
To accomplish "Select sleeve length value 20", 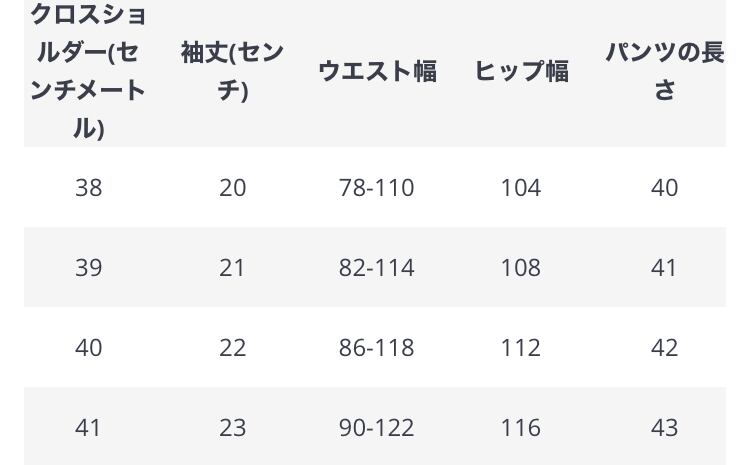I will 232,188.
